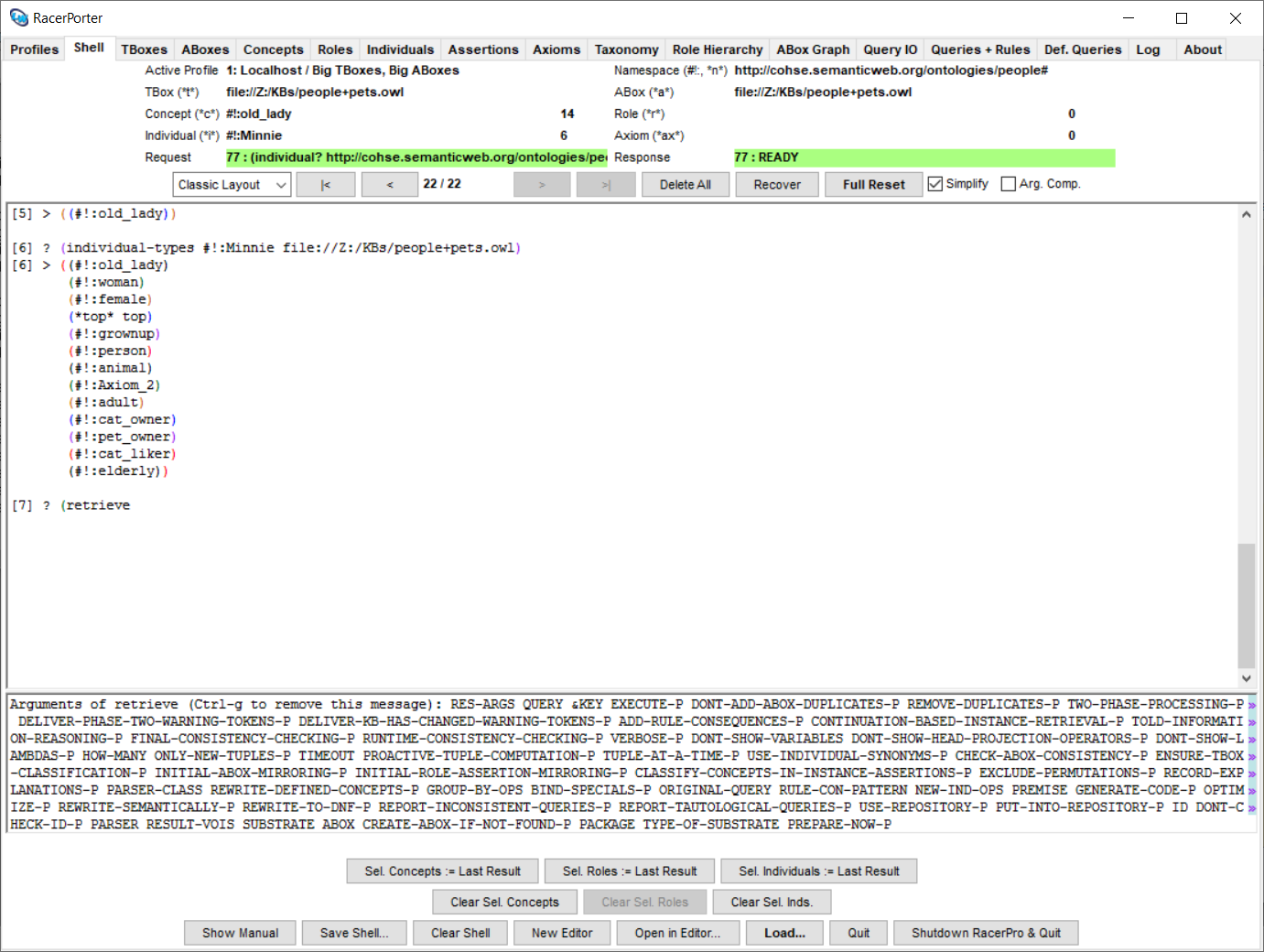Click the TBox file path value
Image resolution: width=1264 pixels, height=952 pixels.
click(315, 92)
